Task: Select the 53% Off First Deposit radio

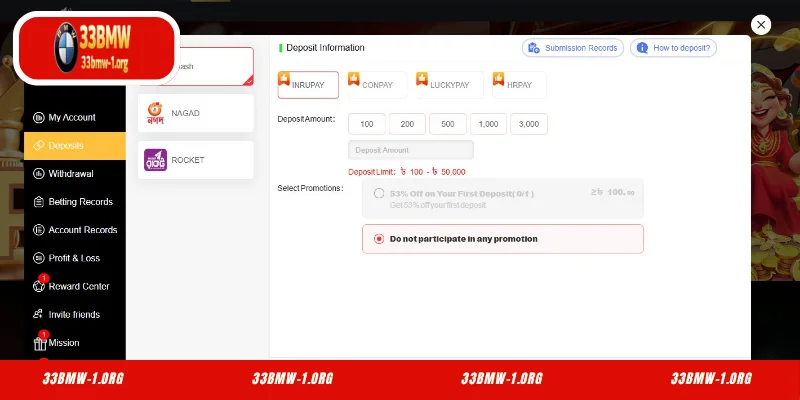Action: click(379, 193)
